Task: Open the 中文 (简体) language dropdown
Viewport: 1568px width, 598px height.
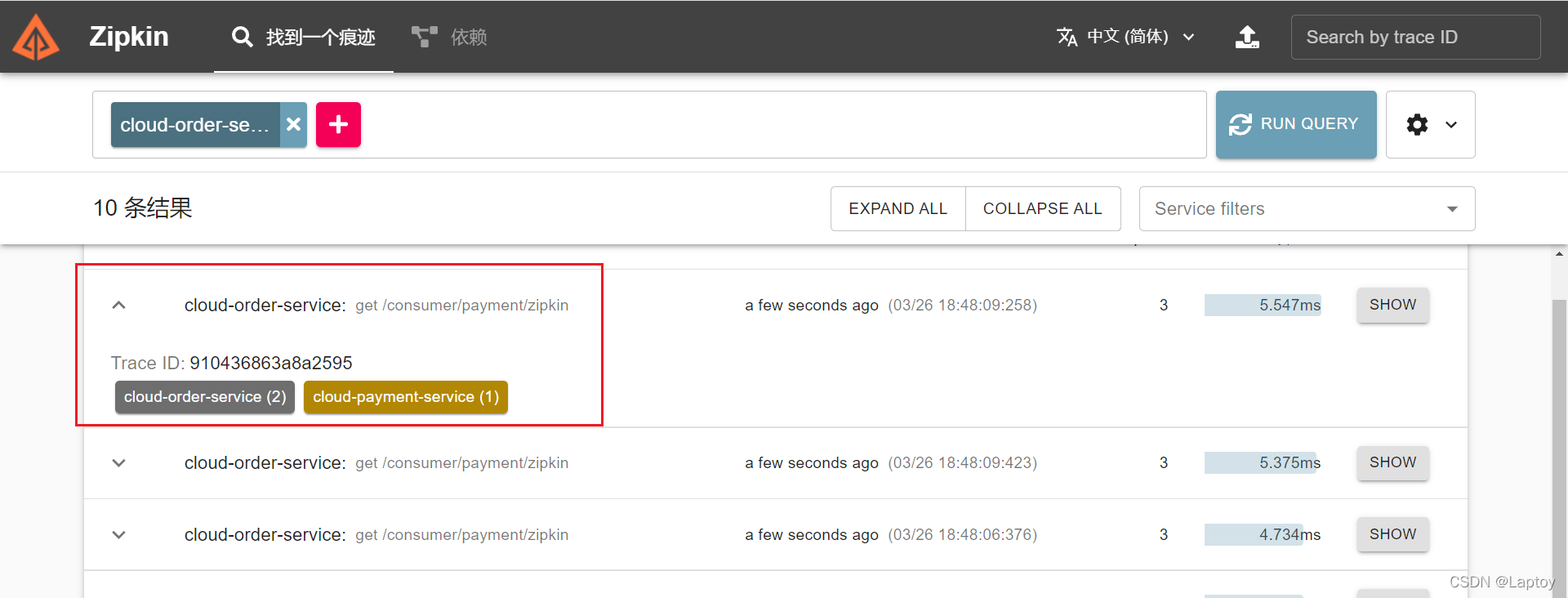Action: [1126, 37]
